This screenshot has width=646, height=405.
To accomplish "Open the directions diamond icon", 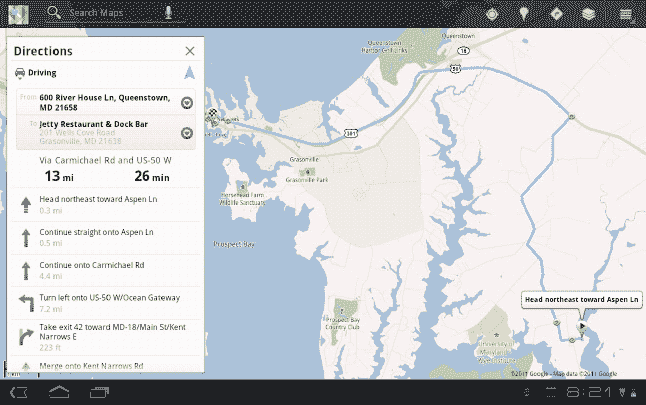I will pyautogui.click(x=556, y=14).
